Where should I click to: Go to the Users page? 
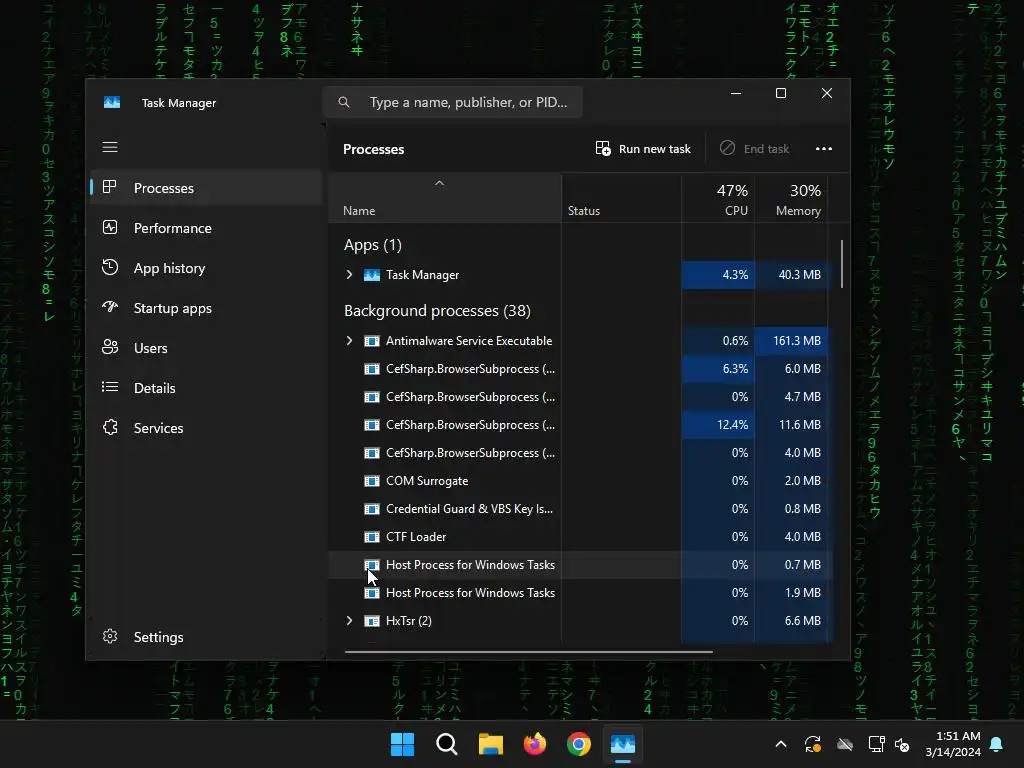[x=206, y=348]
